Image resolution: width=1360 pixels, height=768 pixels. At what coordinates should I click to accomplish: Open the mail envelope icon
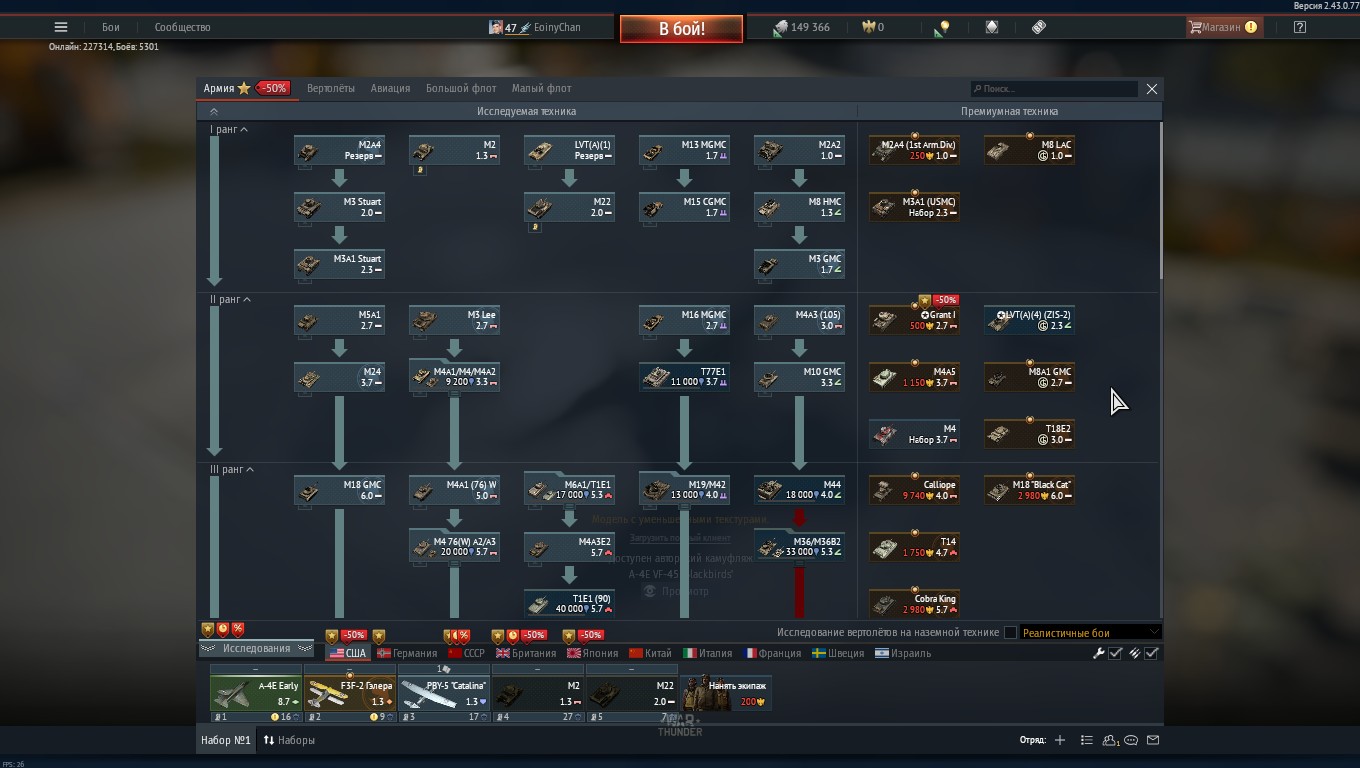tap(1153, 740)
